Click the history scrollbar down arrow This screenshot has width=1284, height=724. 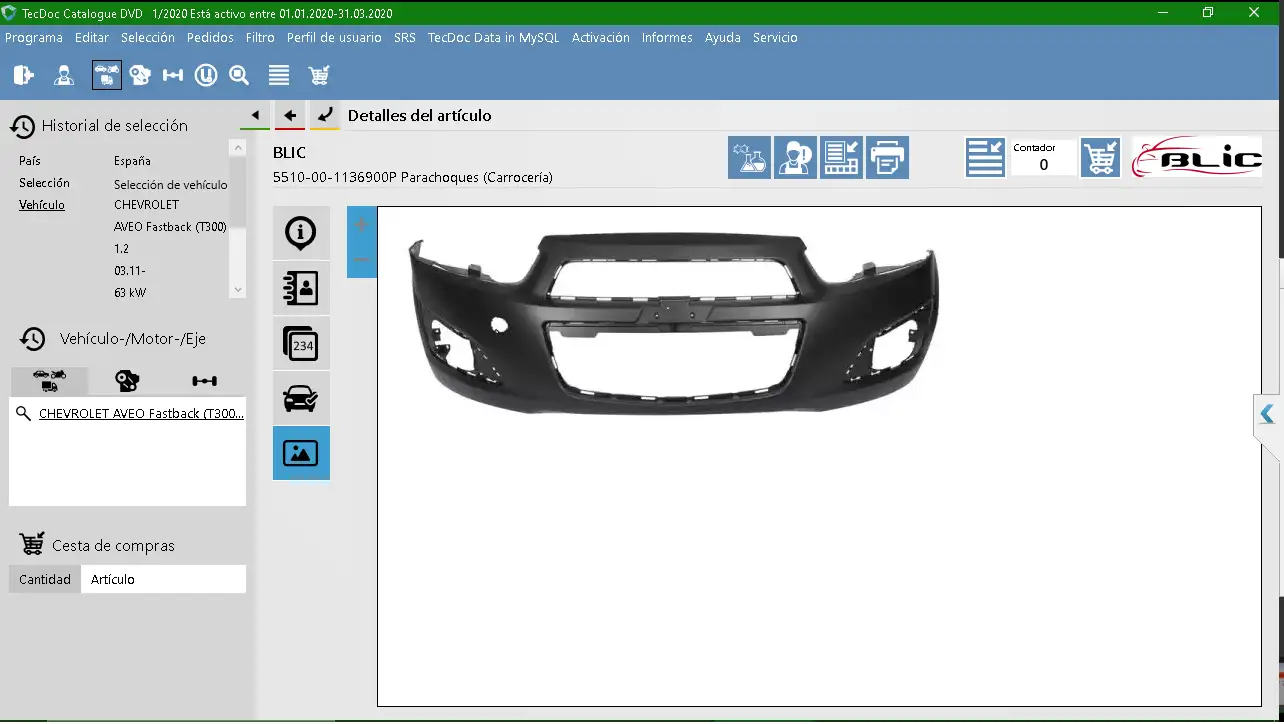pyautogui.click(x=238, y=290)
